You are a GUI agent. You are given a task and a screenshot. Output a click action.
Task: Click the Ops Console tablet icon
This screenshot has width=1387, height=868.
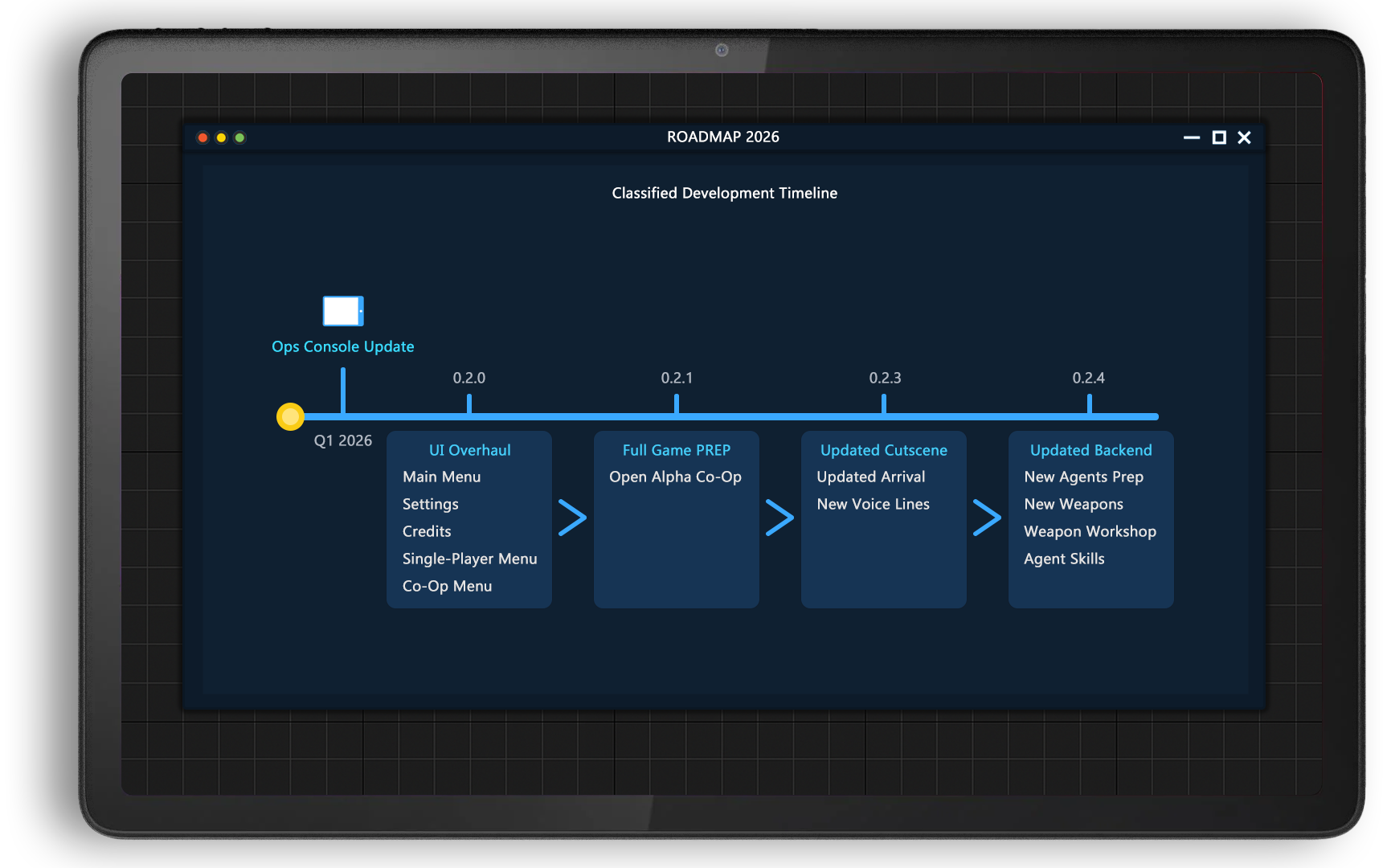pos(343,311)
